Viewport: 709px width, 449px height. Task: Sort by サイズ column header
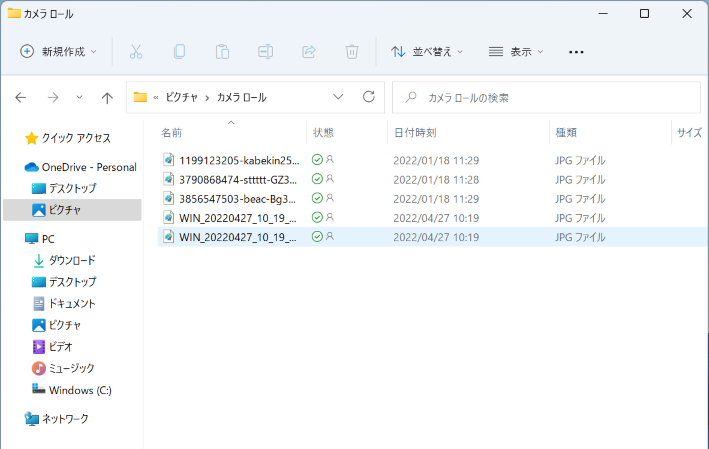(690, 132)
